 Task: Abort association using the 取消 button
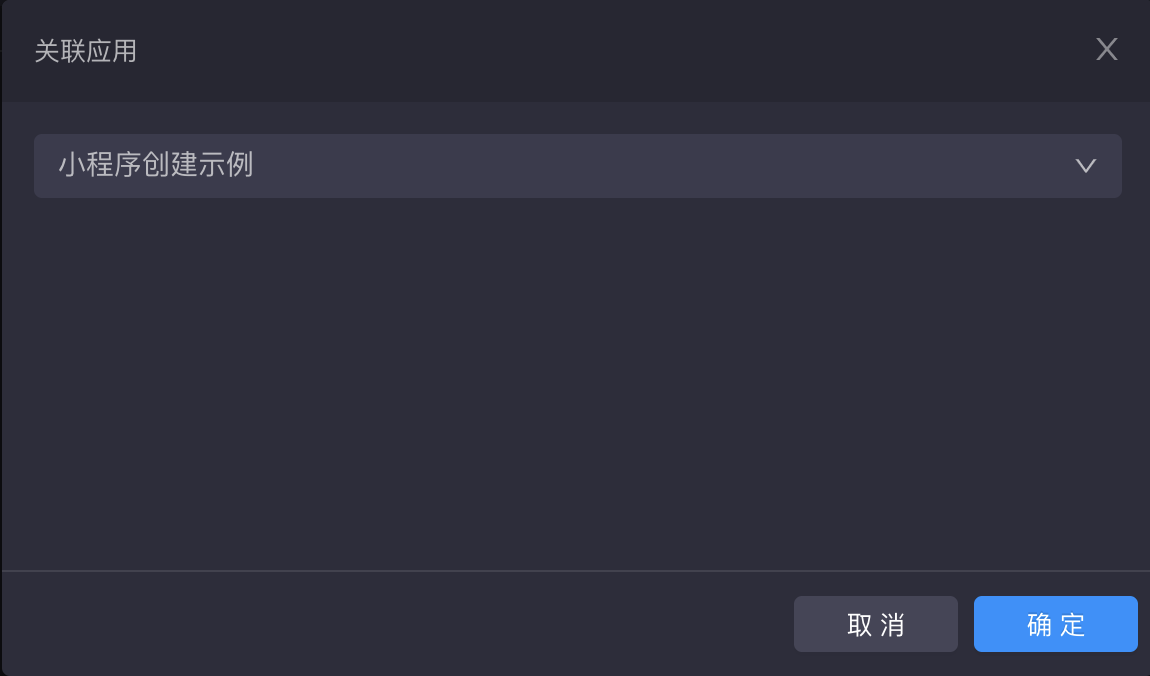click(x=876, y=623)
